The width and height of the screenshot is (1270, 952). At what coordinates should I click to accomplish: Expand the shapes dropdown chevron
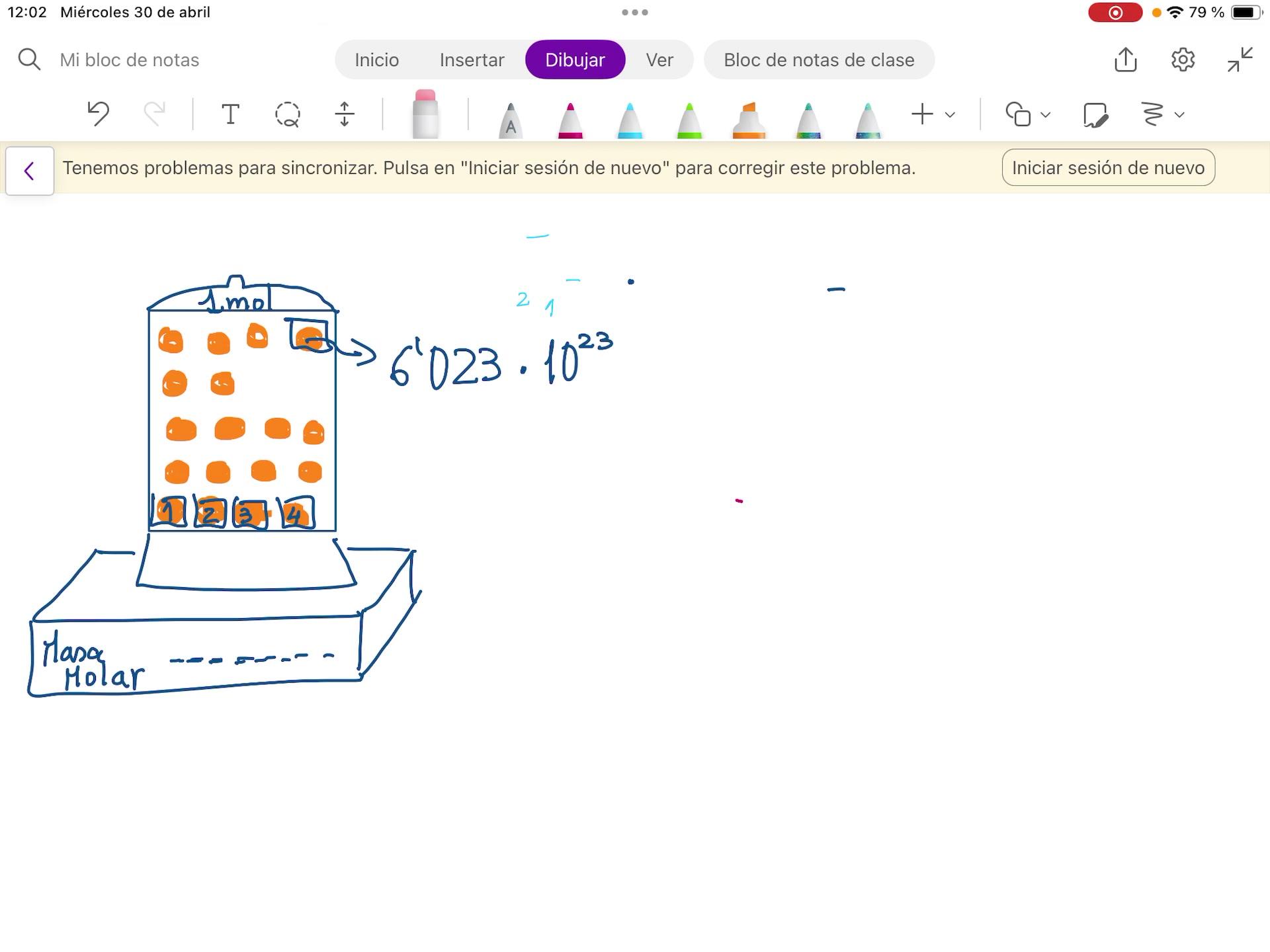pos(1046,115)
